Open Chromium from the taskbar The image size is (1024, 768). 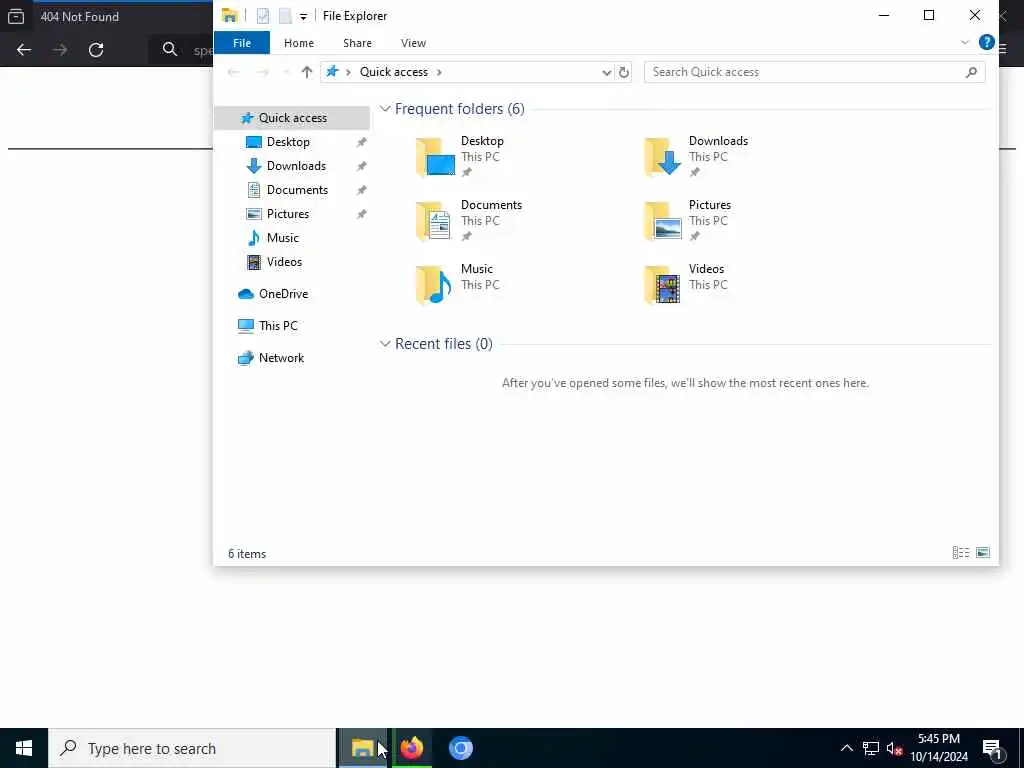point(460,748)
